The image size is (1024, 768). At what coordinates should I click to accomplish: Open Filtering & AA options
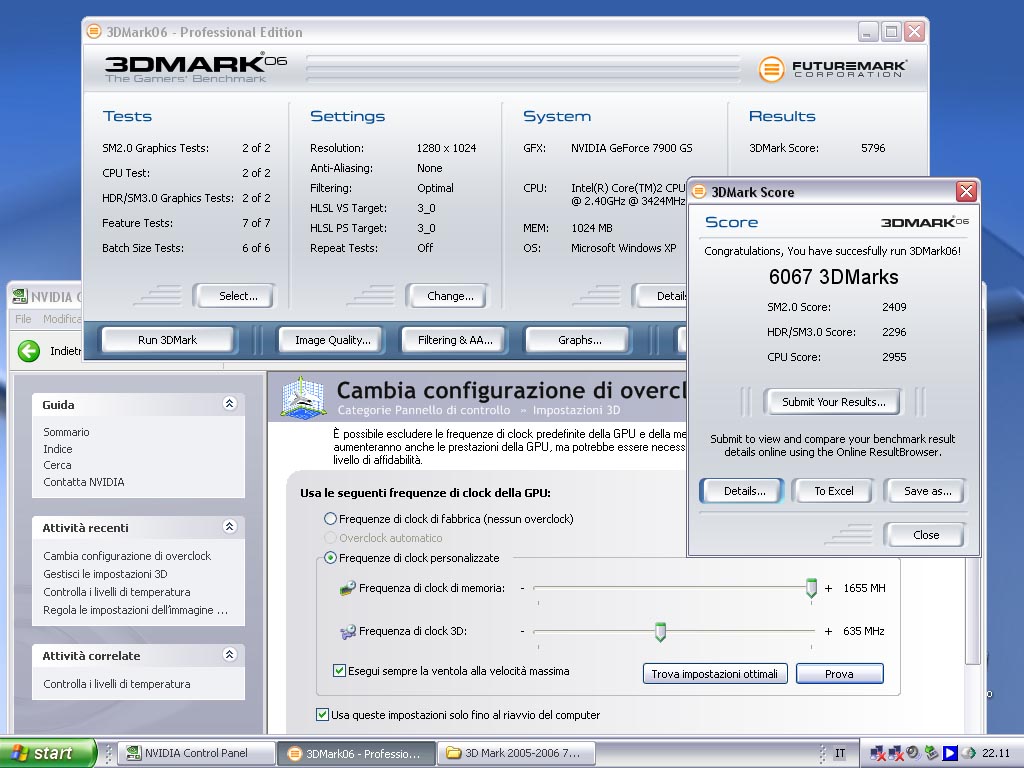coord(455,340)
